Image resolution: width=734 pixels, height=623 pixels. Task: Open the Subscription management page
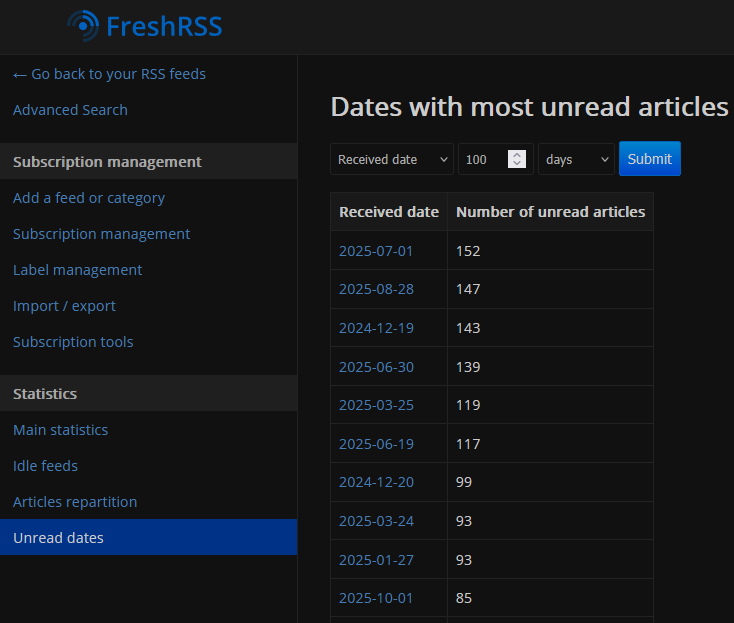point(101,234)
